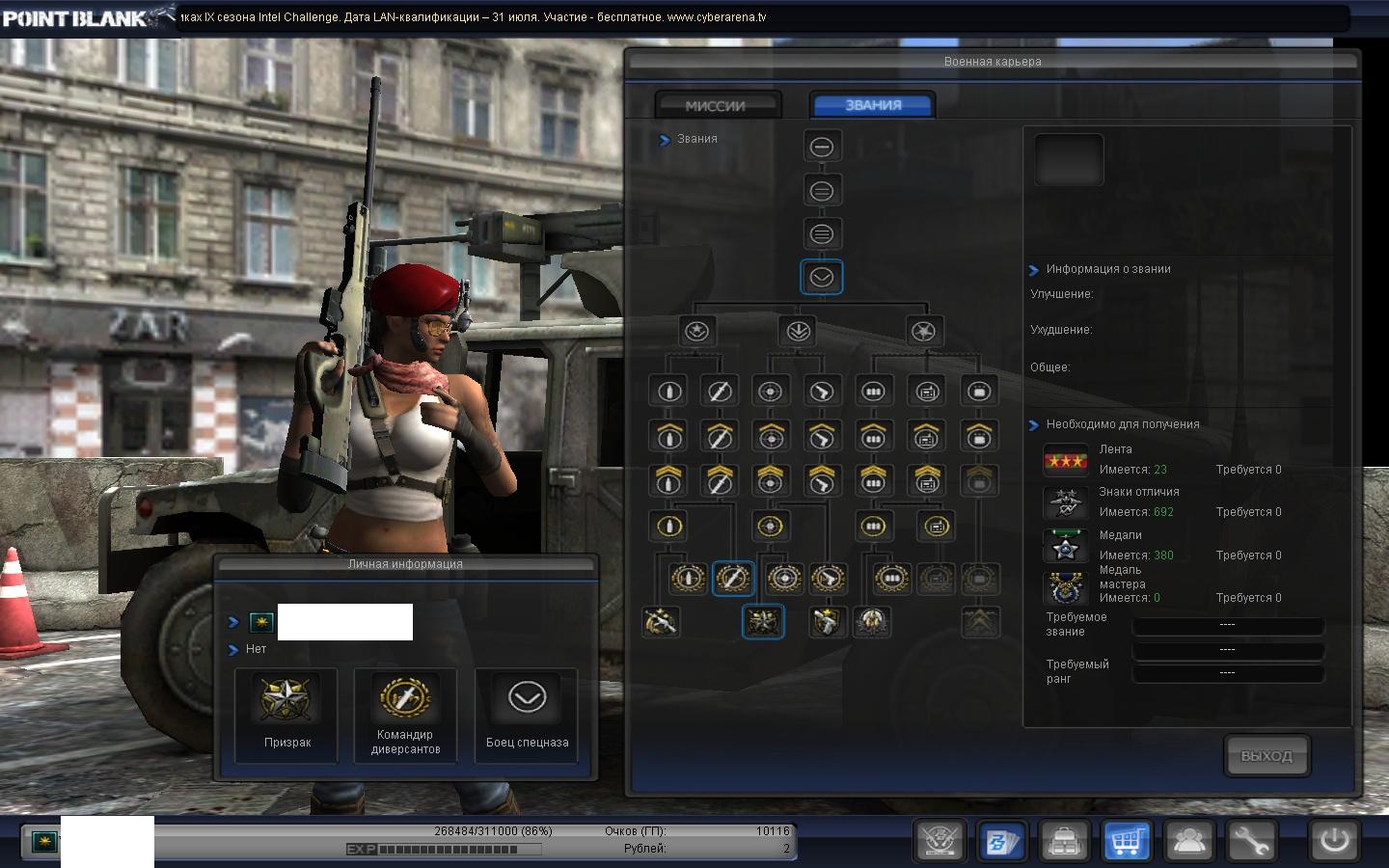Click the power icon to quit

point(1334,840)
